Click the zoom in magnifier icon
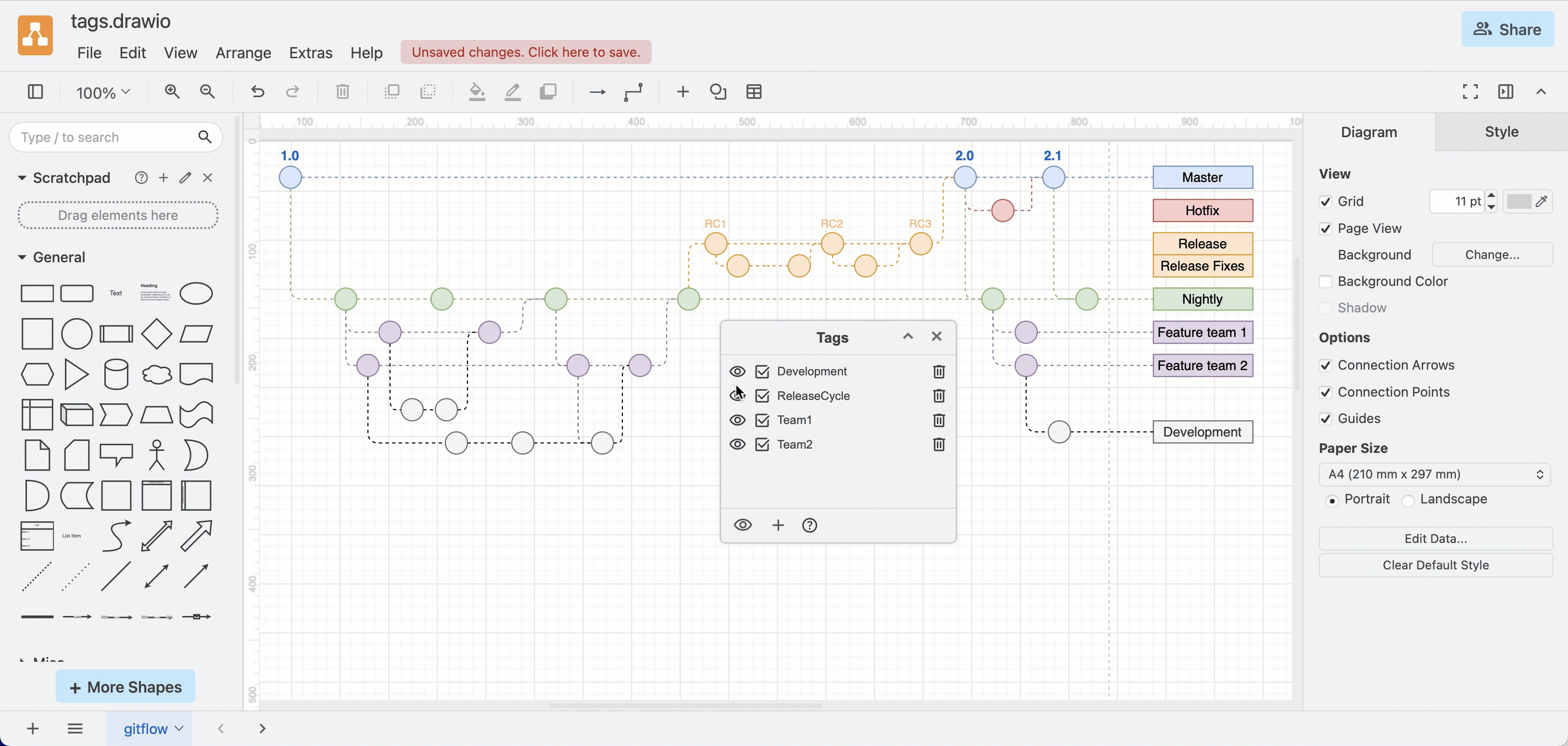 (x=172, y=92)
